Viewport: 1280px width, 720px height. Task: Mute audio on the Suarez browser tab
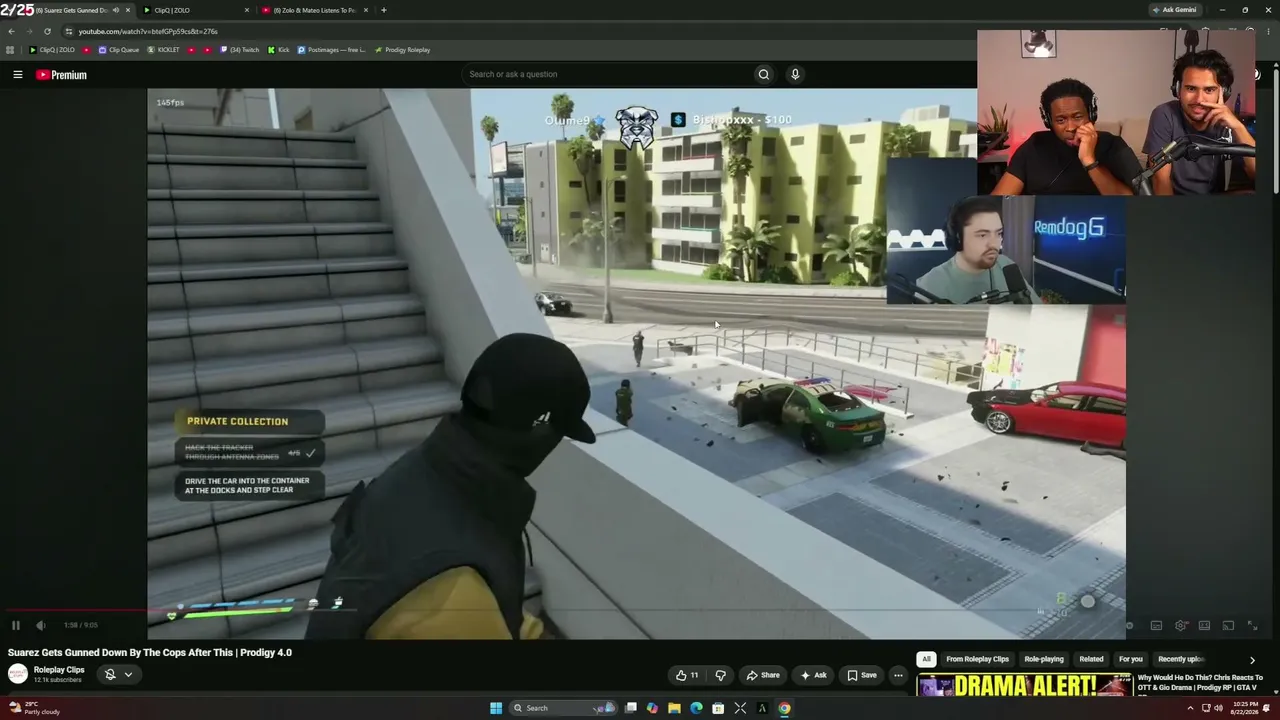(x=115, y=10)
